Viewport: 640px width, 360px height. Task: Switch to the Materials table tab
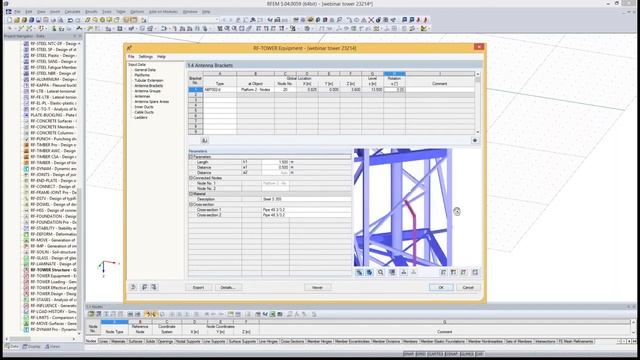(x=118, y=341)
